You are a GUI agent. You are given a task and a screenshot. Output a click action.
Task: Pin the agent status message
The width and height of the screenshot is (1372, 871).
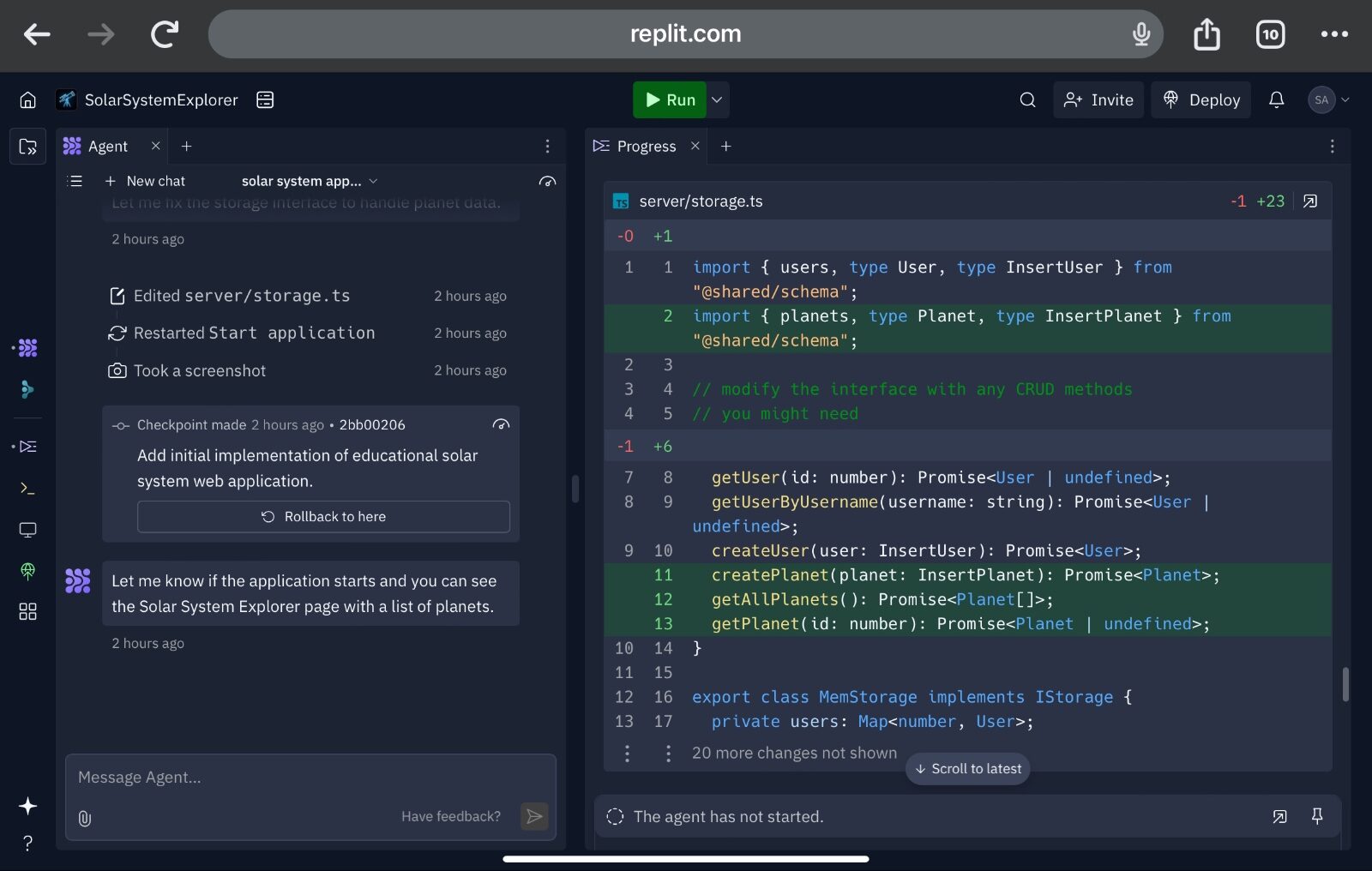1317,816
